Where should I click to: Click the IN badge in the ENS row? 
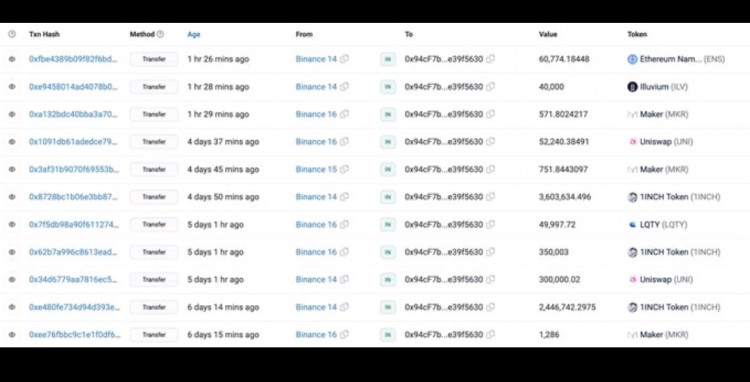(x=388, y=59)
